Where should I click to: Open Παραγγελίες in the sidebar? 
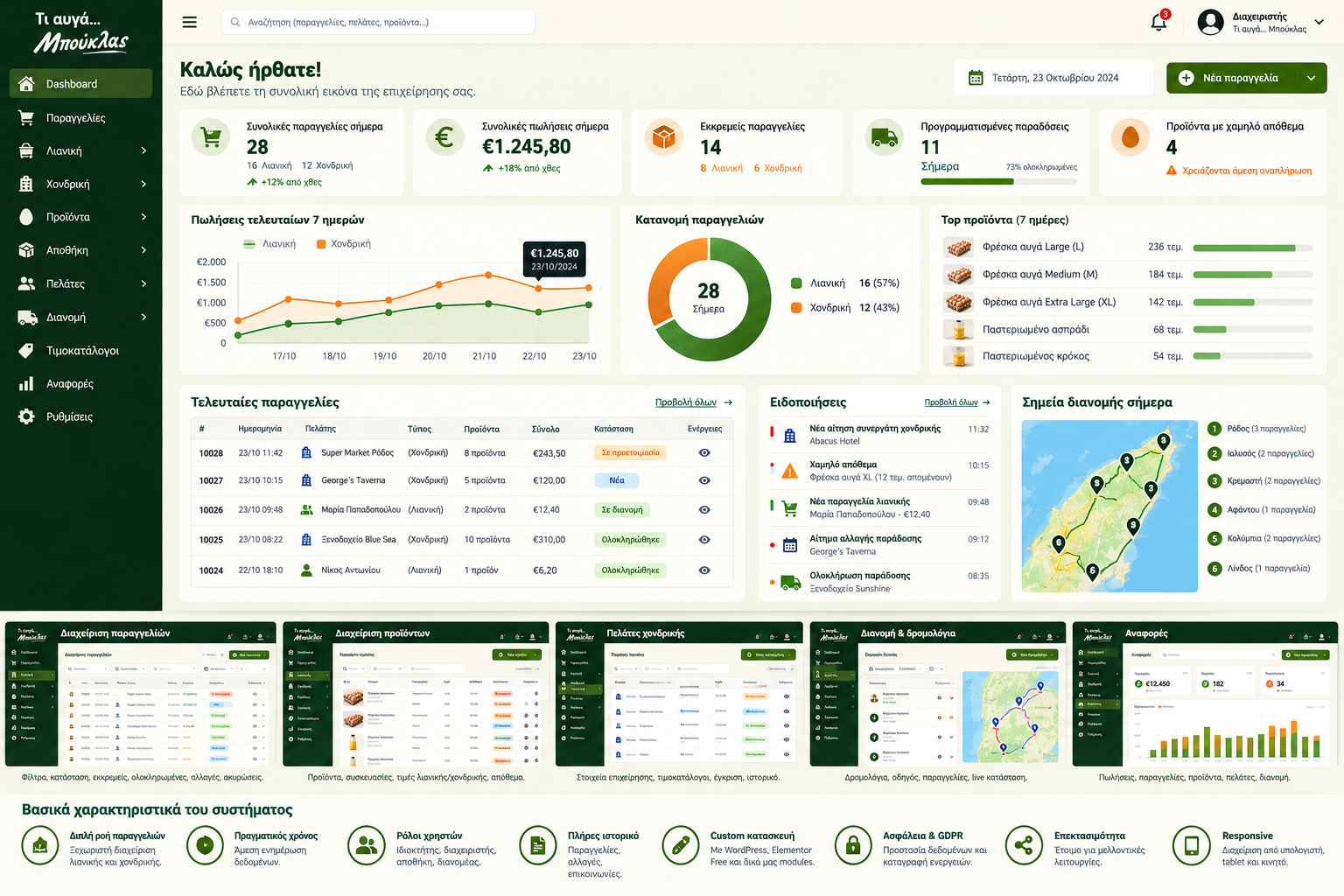coord(80,117)
